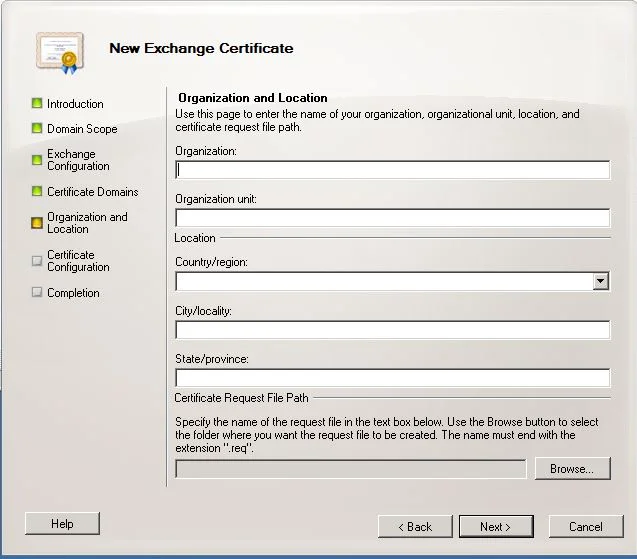Cancel the New Exchange Certificate wizard
637x559 pixels.
point(586,526)
